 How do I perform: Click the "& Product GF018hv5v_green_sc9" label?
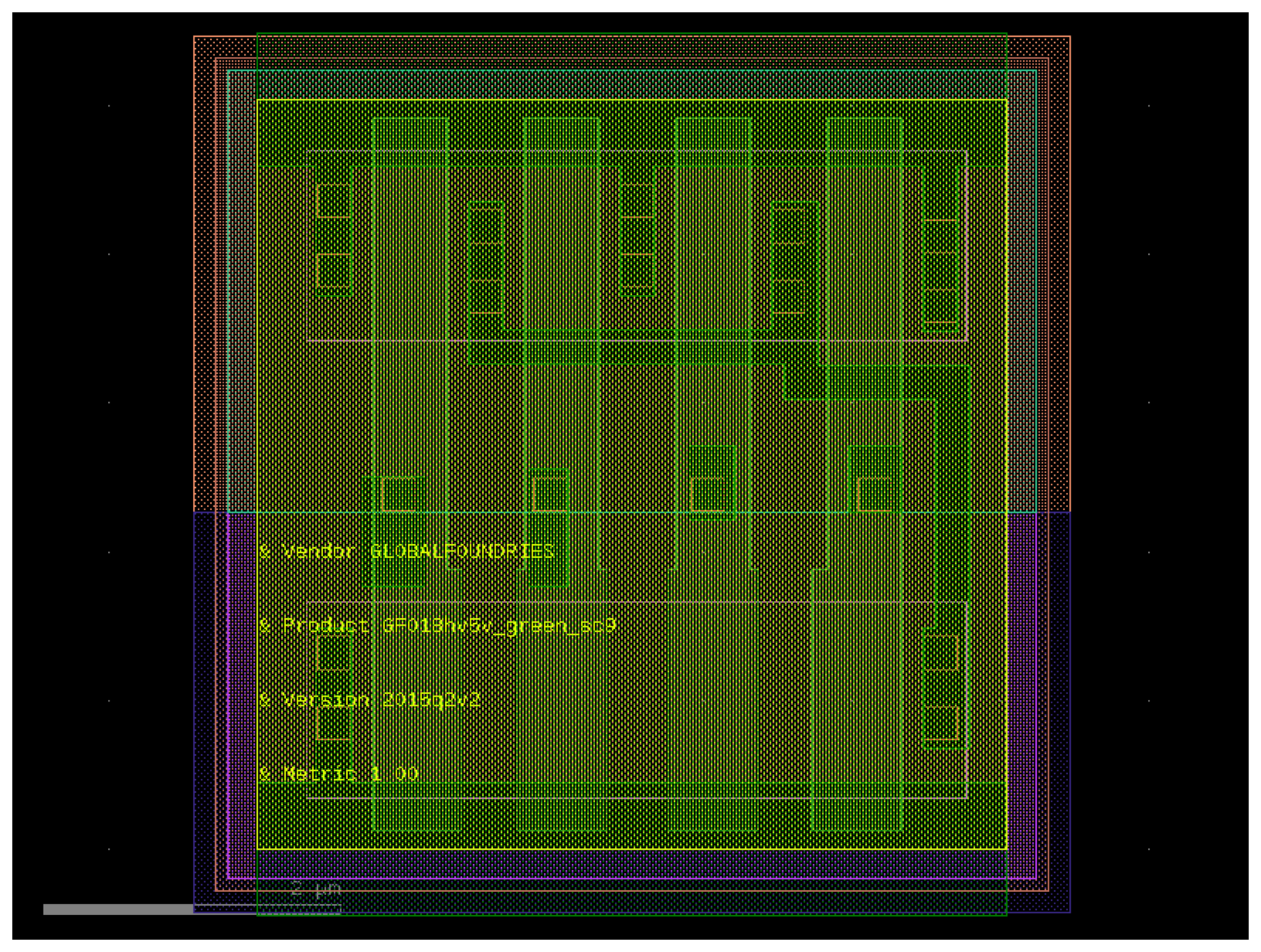click(437, 626)
